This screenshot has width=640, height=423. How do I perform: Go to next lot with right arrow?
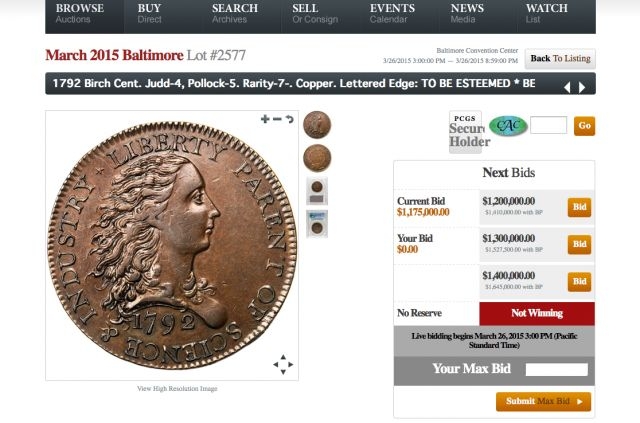[582, 87]
